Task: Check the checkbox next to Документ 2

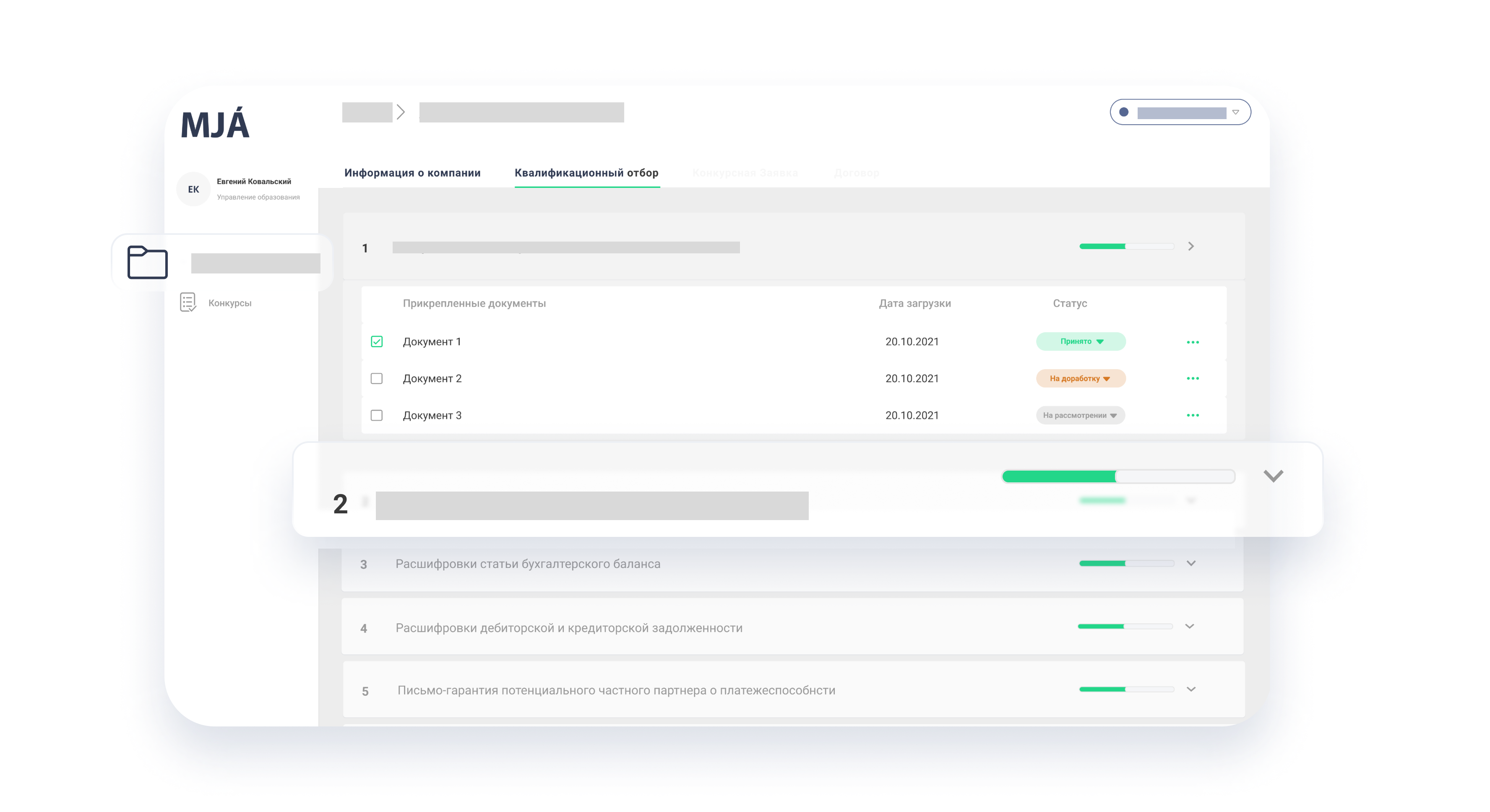Action: (x=377, y=378)
